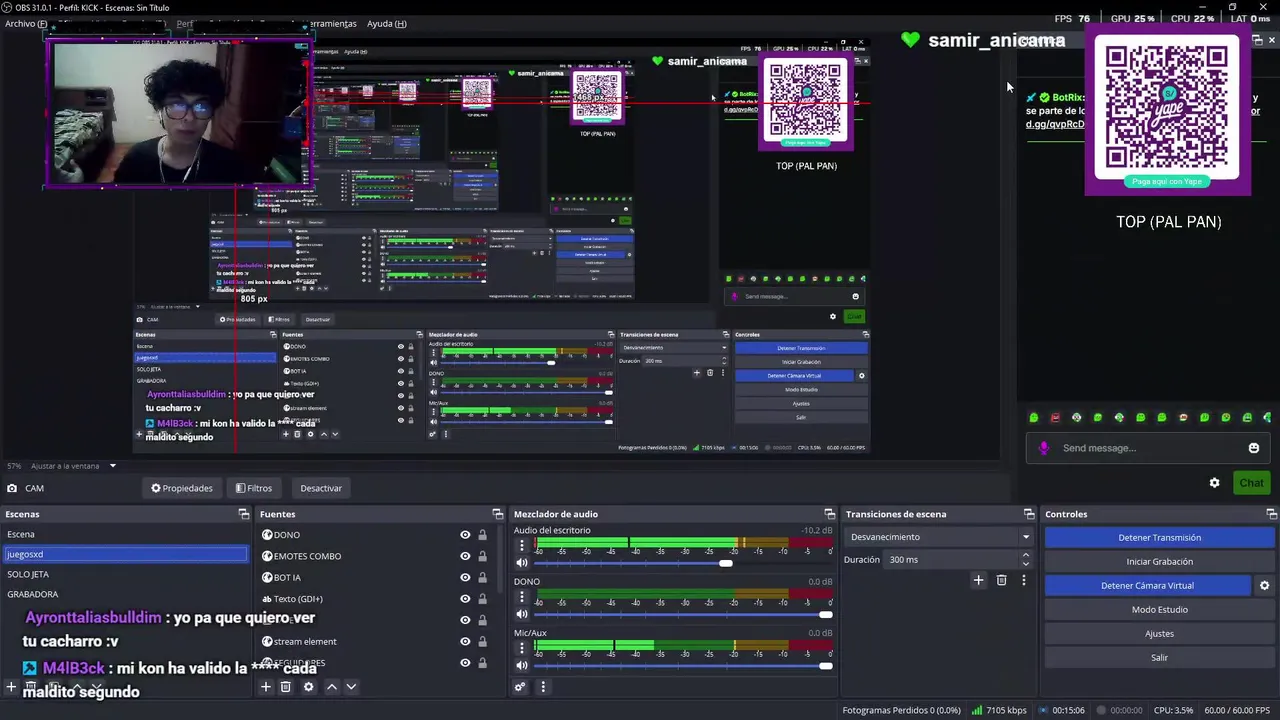Open Desvanecimiento transition dropdown
The image size is (1280, 720).
point(939,537)
